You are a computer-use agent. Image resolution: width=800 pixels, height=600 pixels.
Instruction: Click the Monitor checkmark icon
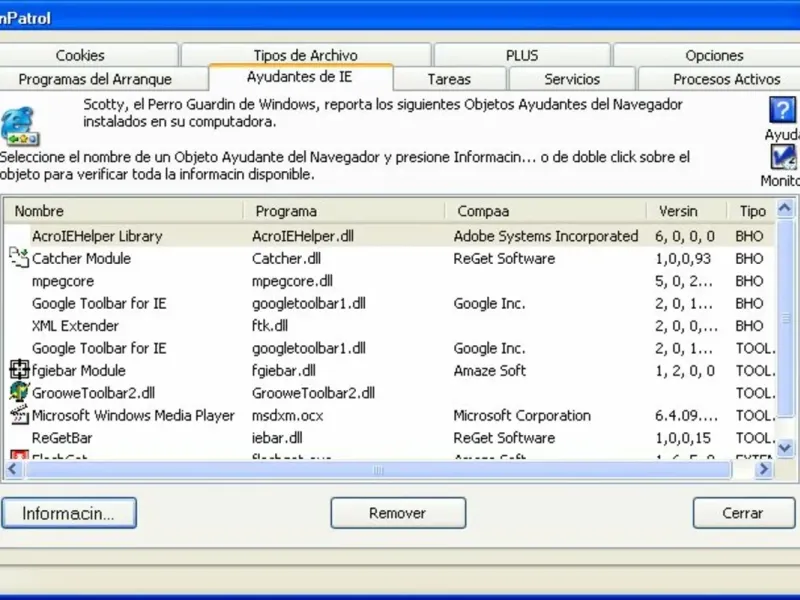[x=783, y=157]
